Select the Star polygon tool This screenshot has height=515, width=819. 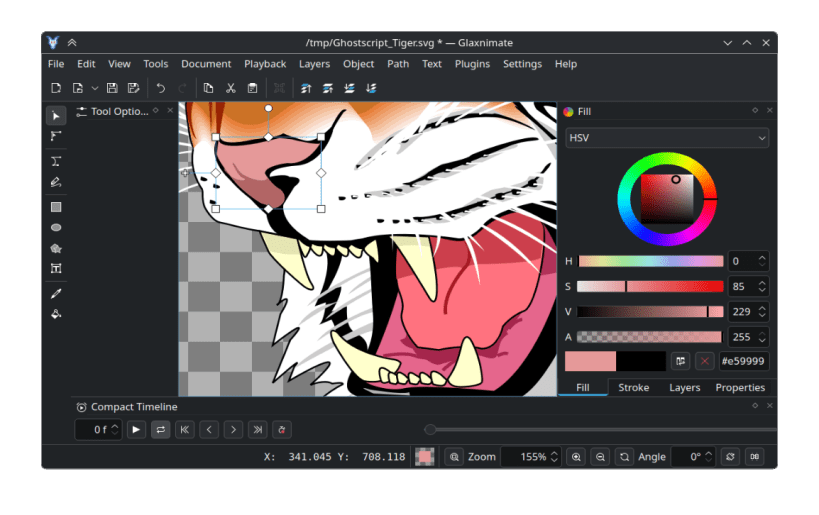[x=56, y=249]
